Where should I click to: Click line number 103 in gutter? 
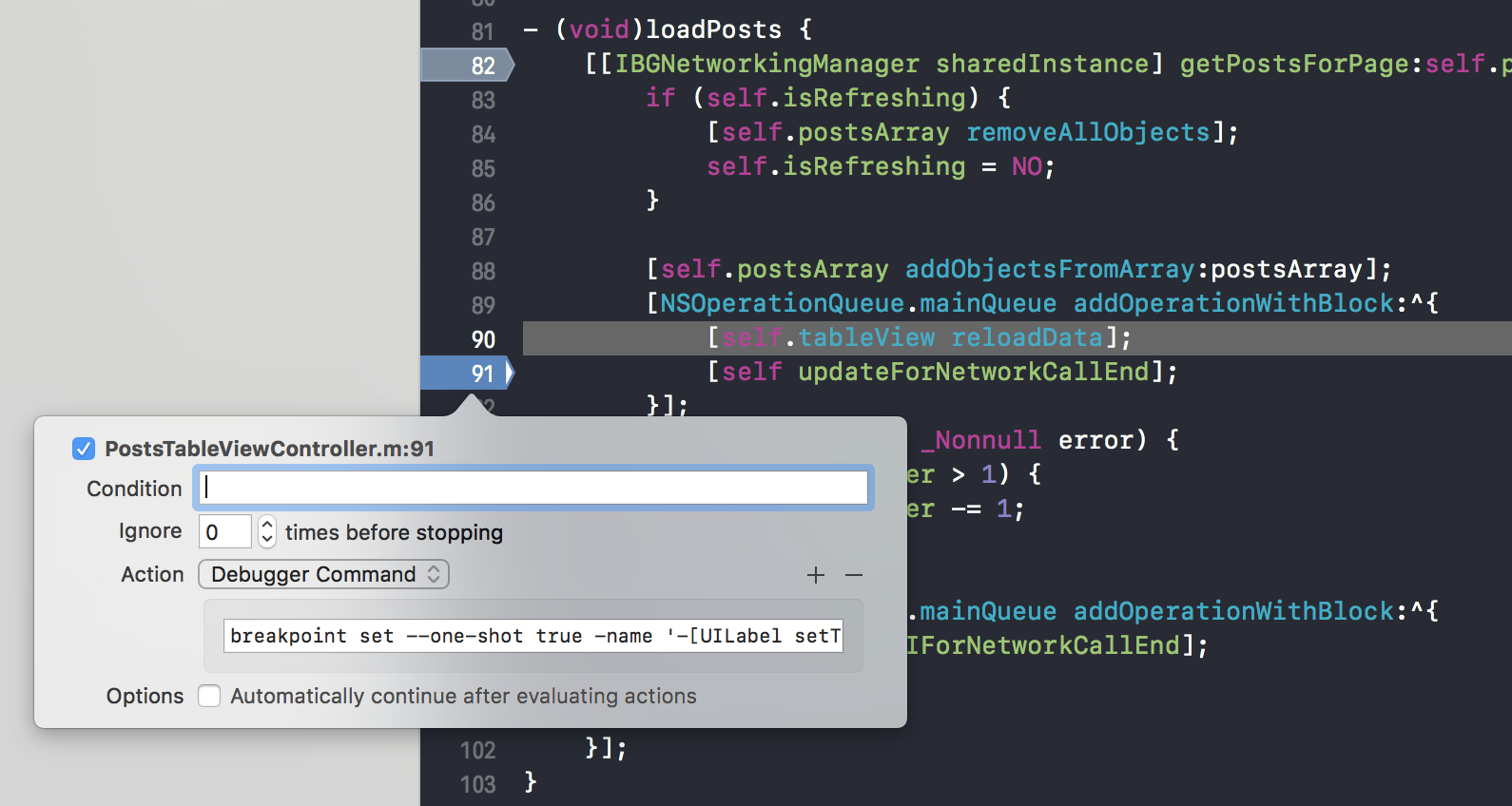pyautogui.click(x=478, y=784)
